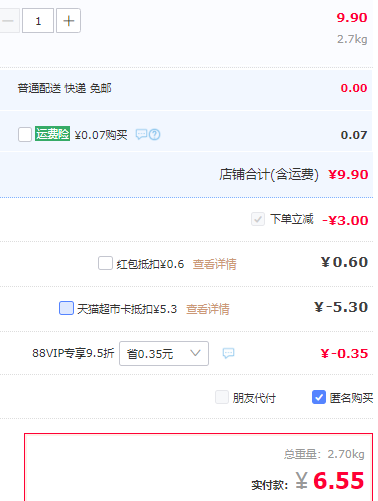378x501 pixels.
Task: Enable the 朋友代付 checkbox
Action: [222, 397]
